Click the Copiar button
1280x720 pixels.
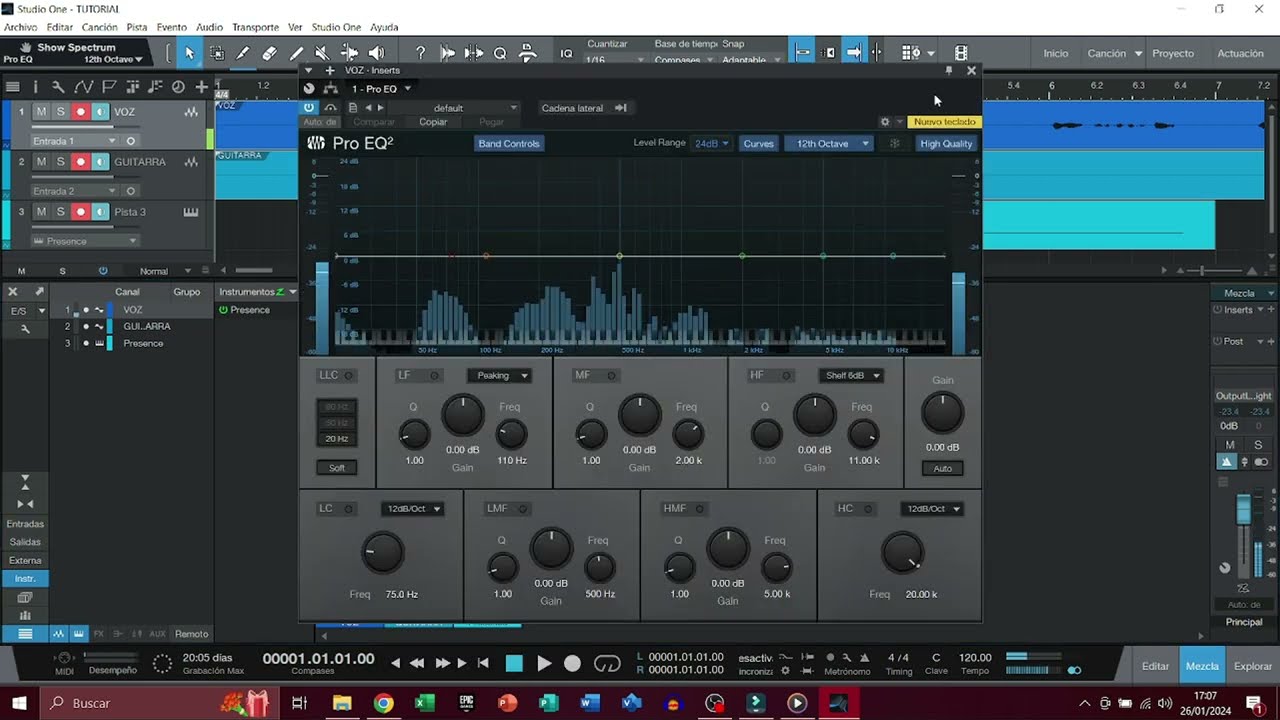tap(433, 122)
